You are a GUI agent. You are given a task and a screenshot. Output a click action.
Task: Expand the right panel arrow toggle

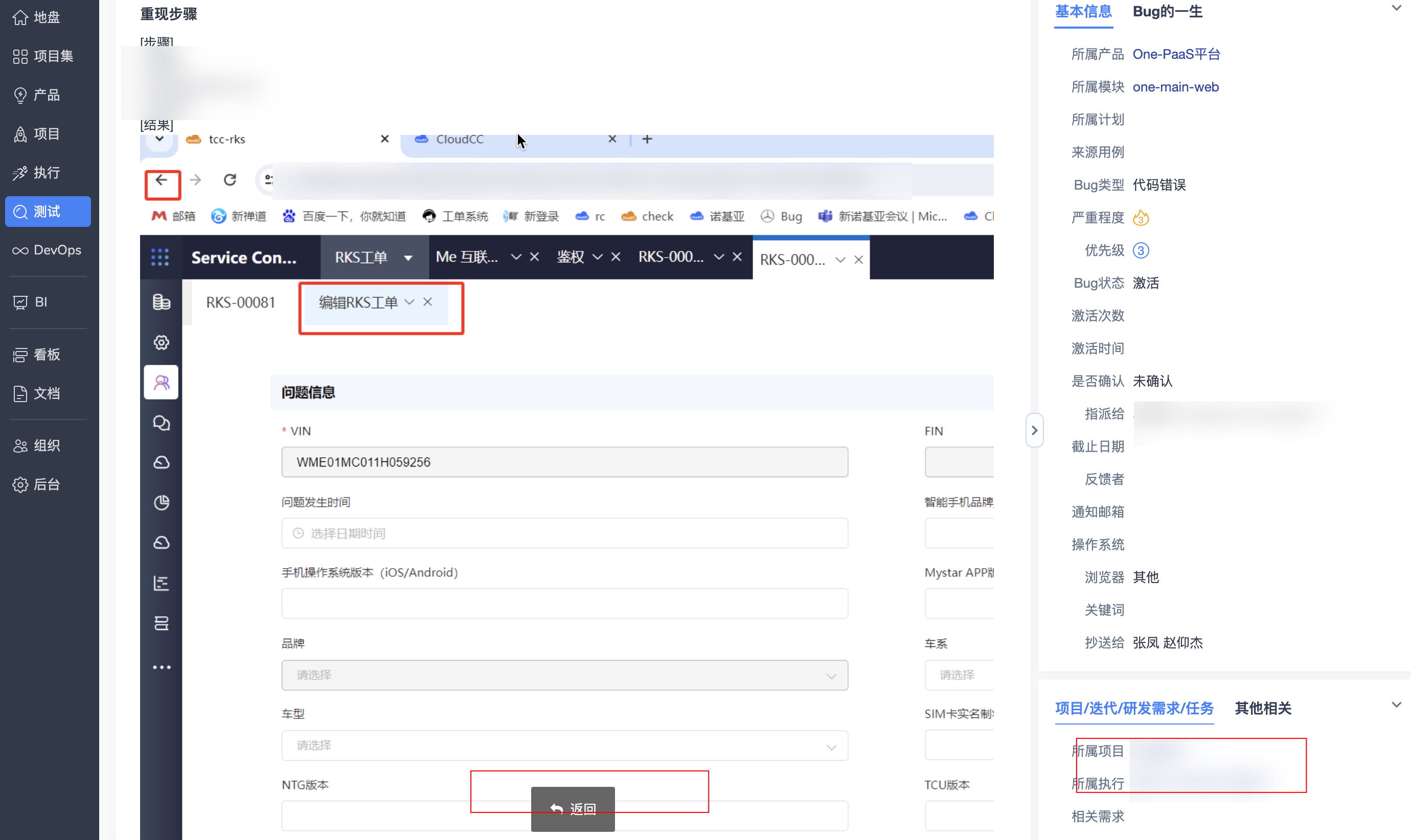(1034, 431)
